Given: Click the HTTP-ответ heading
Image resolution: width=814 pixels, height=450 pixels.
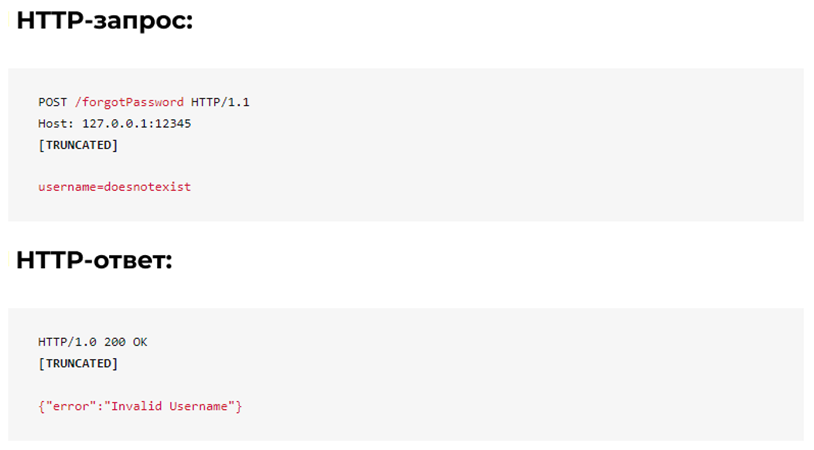Looking at the screenshot, I should tap(94, 260).
